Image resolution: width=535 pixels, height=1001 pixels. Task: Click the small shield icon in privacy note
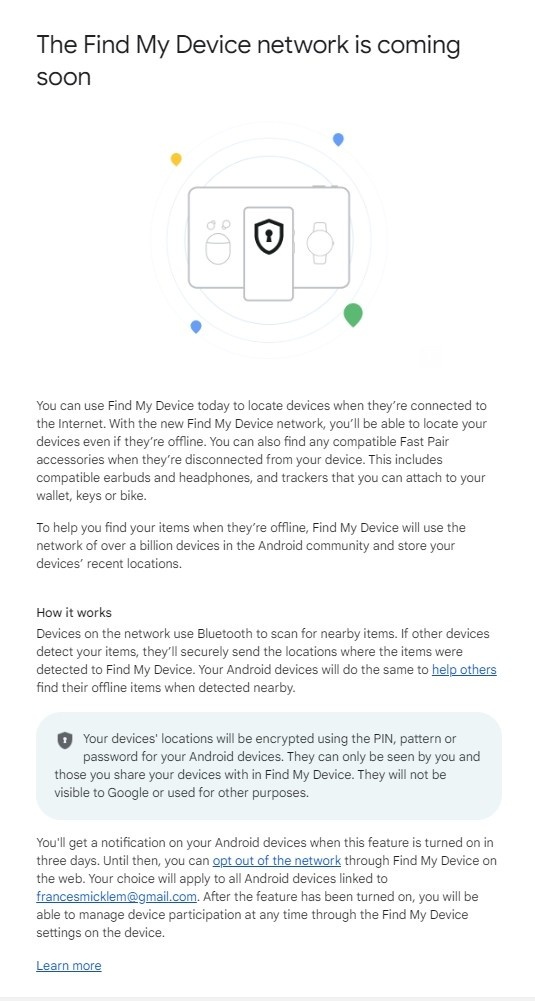pos(64,740)
